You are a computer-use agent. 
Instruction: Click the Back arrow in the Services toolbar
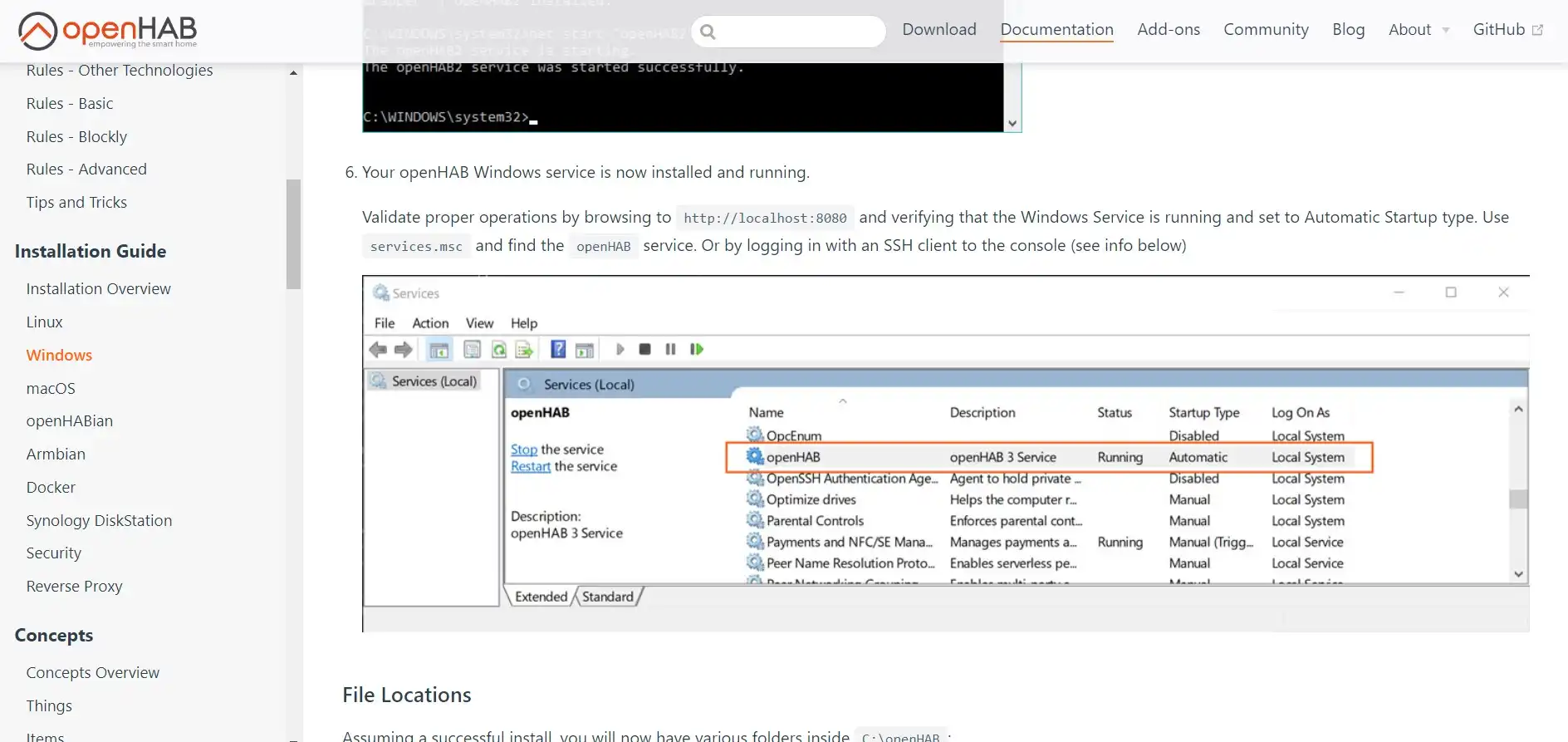pos(378,350)
